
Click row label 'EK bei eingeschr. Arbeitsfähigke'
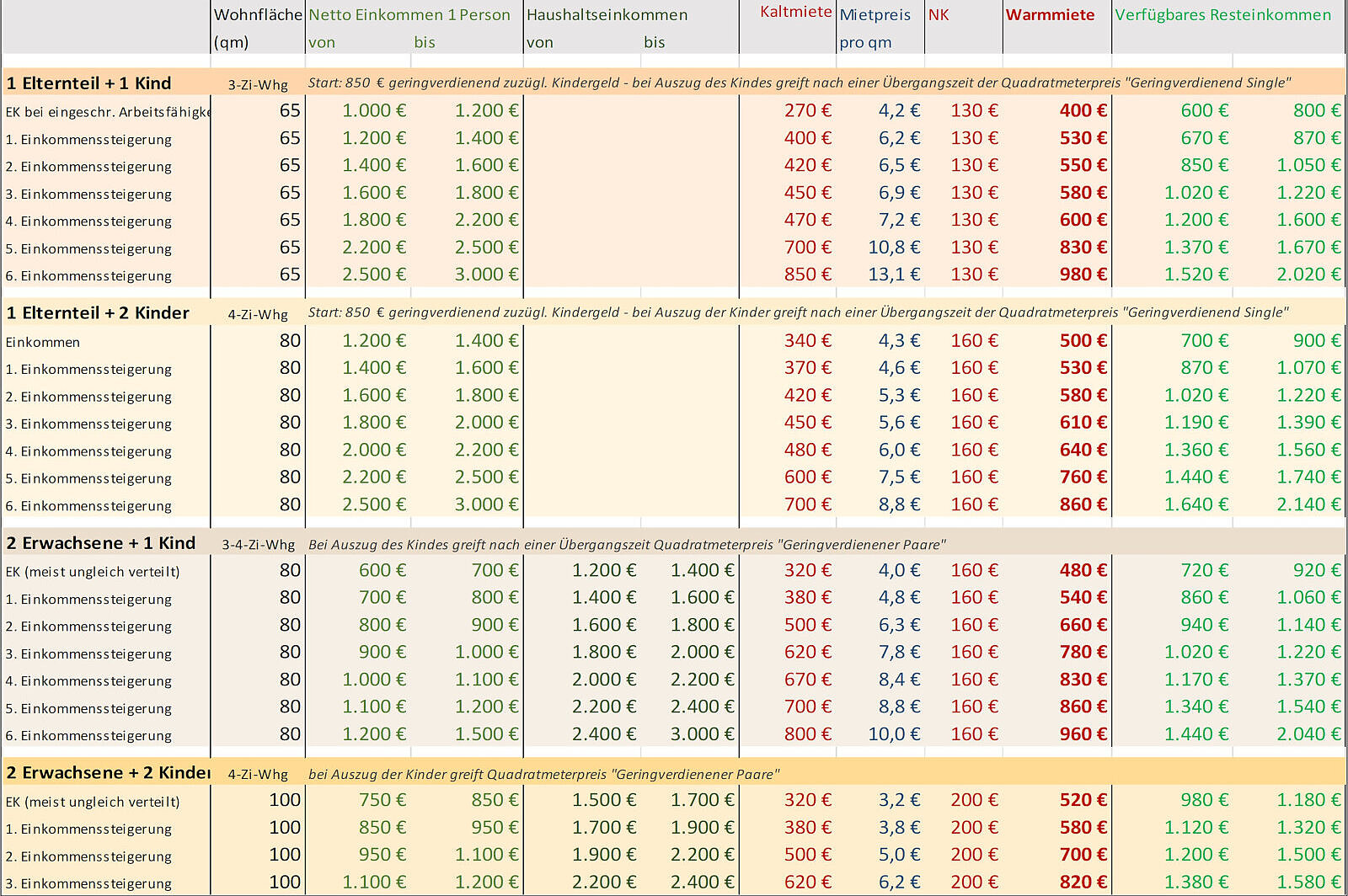pyautogui.click(x=108, y=111)
